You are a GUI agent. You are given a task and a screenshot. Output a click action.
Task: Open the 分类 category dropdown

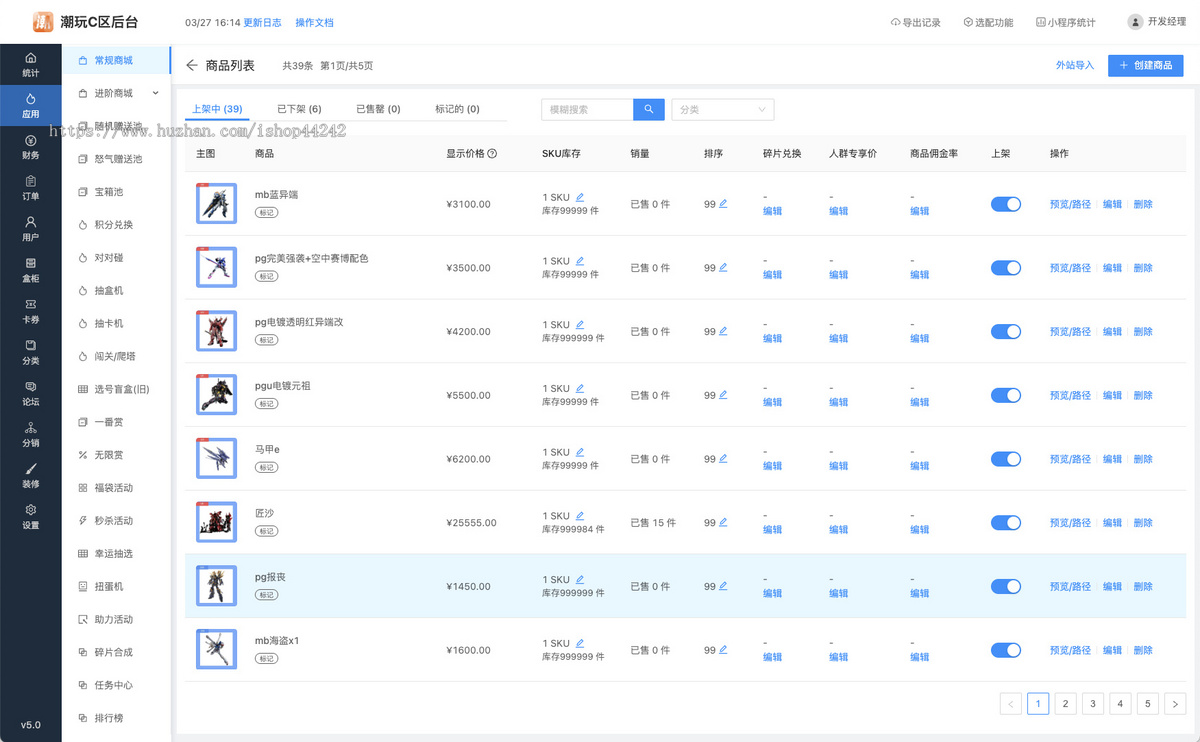point(723,109)
